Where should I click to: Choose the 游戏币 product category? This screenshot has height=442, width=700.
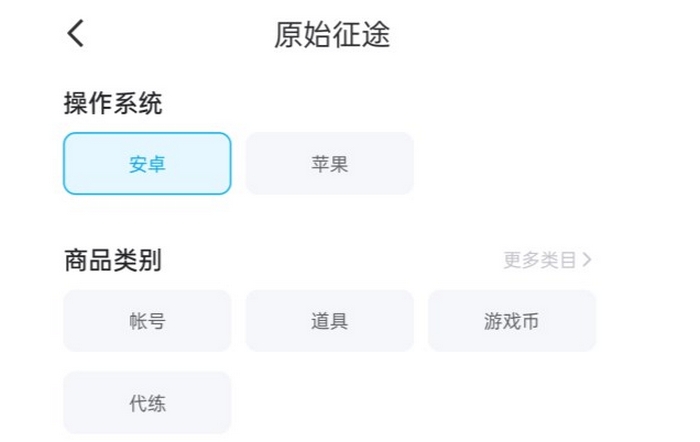coord(511,321)
